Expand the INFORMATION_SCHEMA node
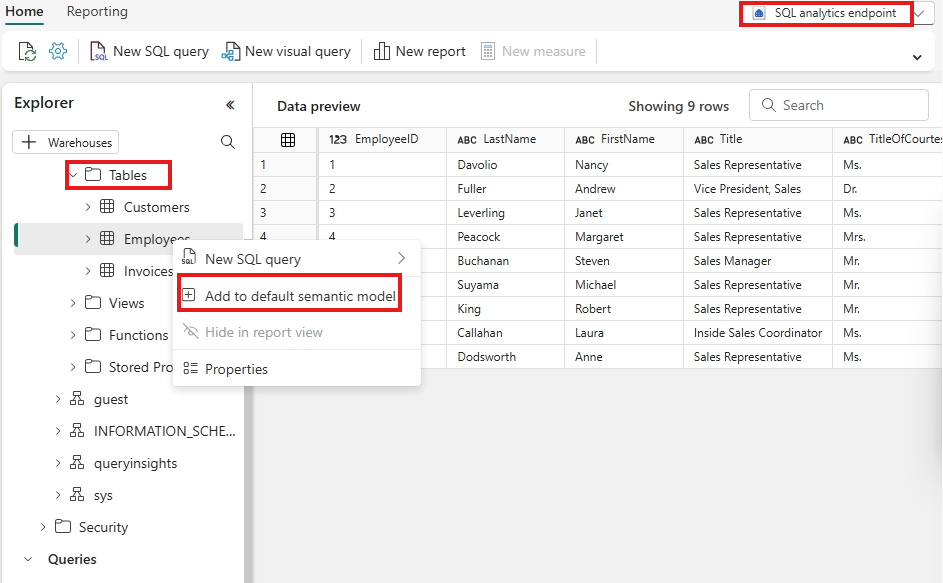 58,431
